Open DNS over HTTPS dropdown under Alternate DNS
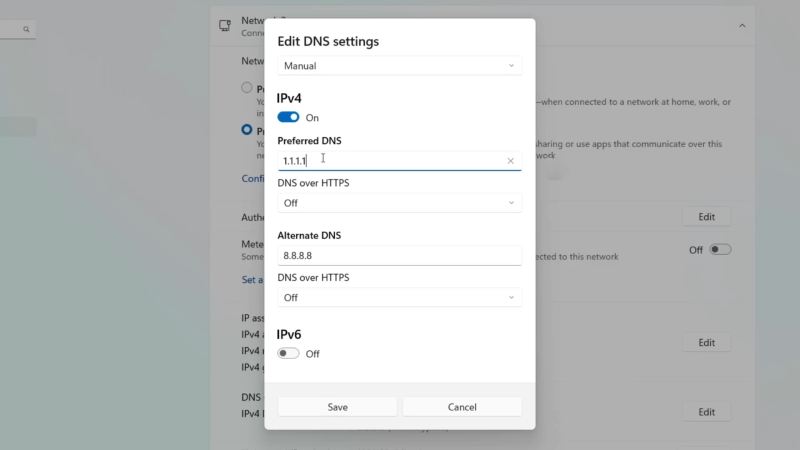The height and width of the screenshot is (450, 800). [x=399, y=297]
